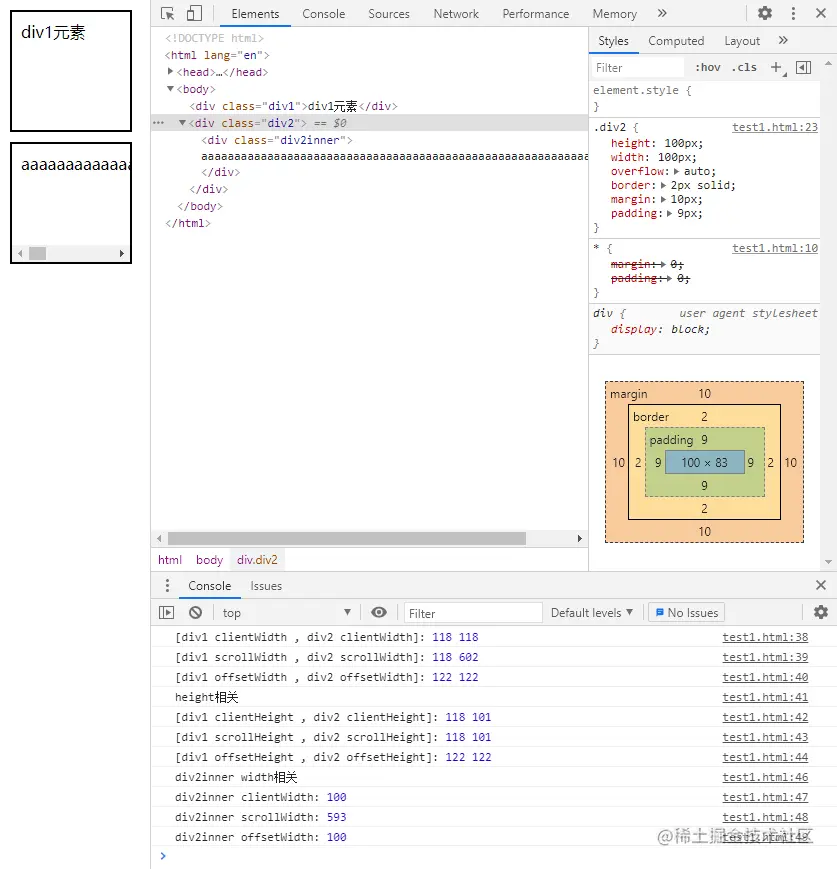Open test1.html:38 console source link
Image resolution: width=837 pixels, height=869 pixels.
click(765, 637)
